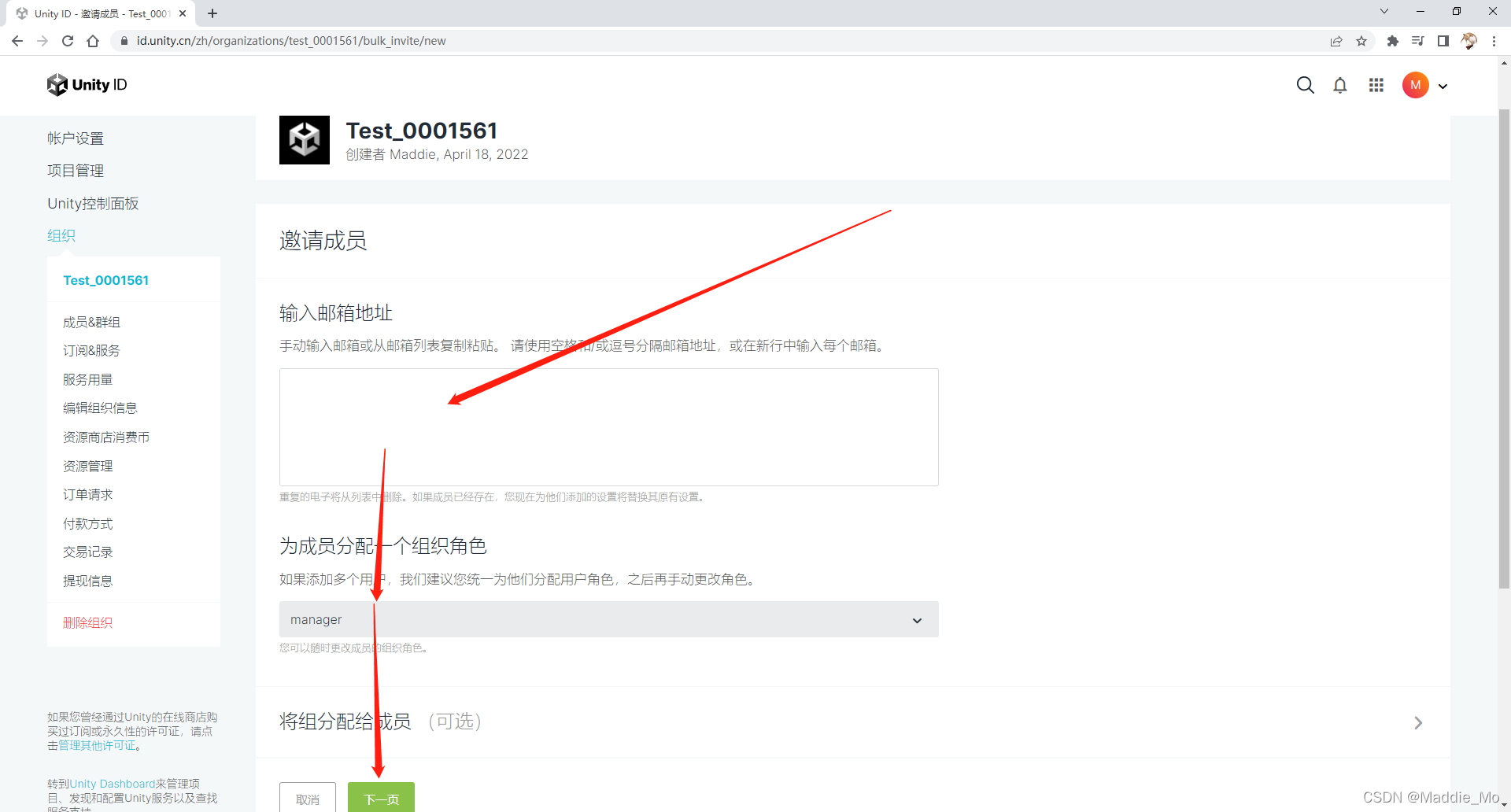Open 交易记录 page
1511x812 pixels.
tap(88, 552)
